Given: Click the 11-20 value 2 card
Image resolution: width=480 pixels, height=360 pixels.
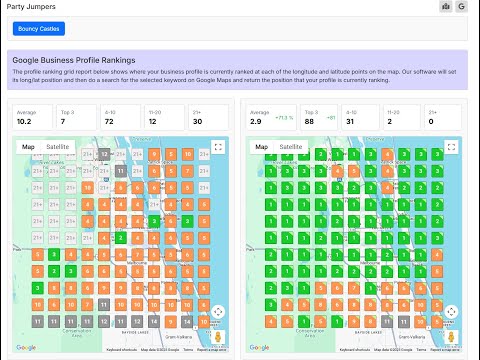Looking at the screenshot, I should pyautogui.click(x=402, y=117).
